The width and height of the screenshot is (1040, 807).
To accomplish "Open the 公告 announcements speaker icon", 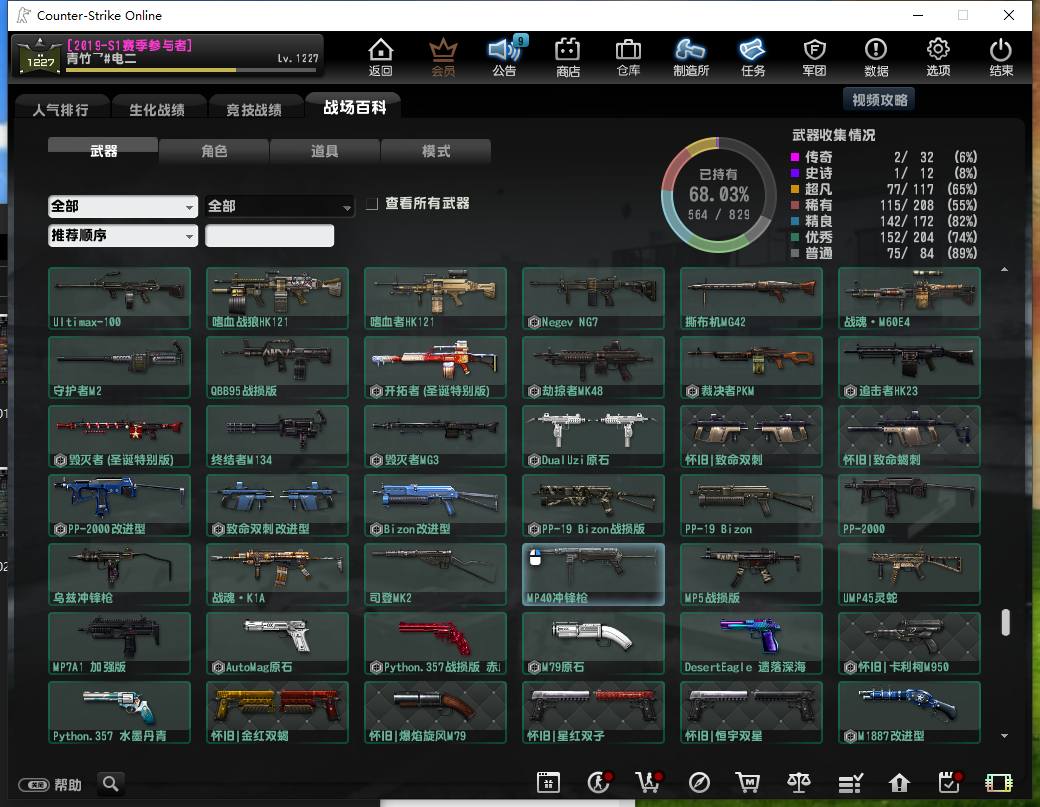I will [505, 56].
